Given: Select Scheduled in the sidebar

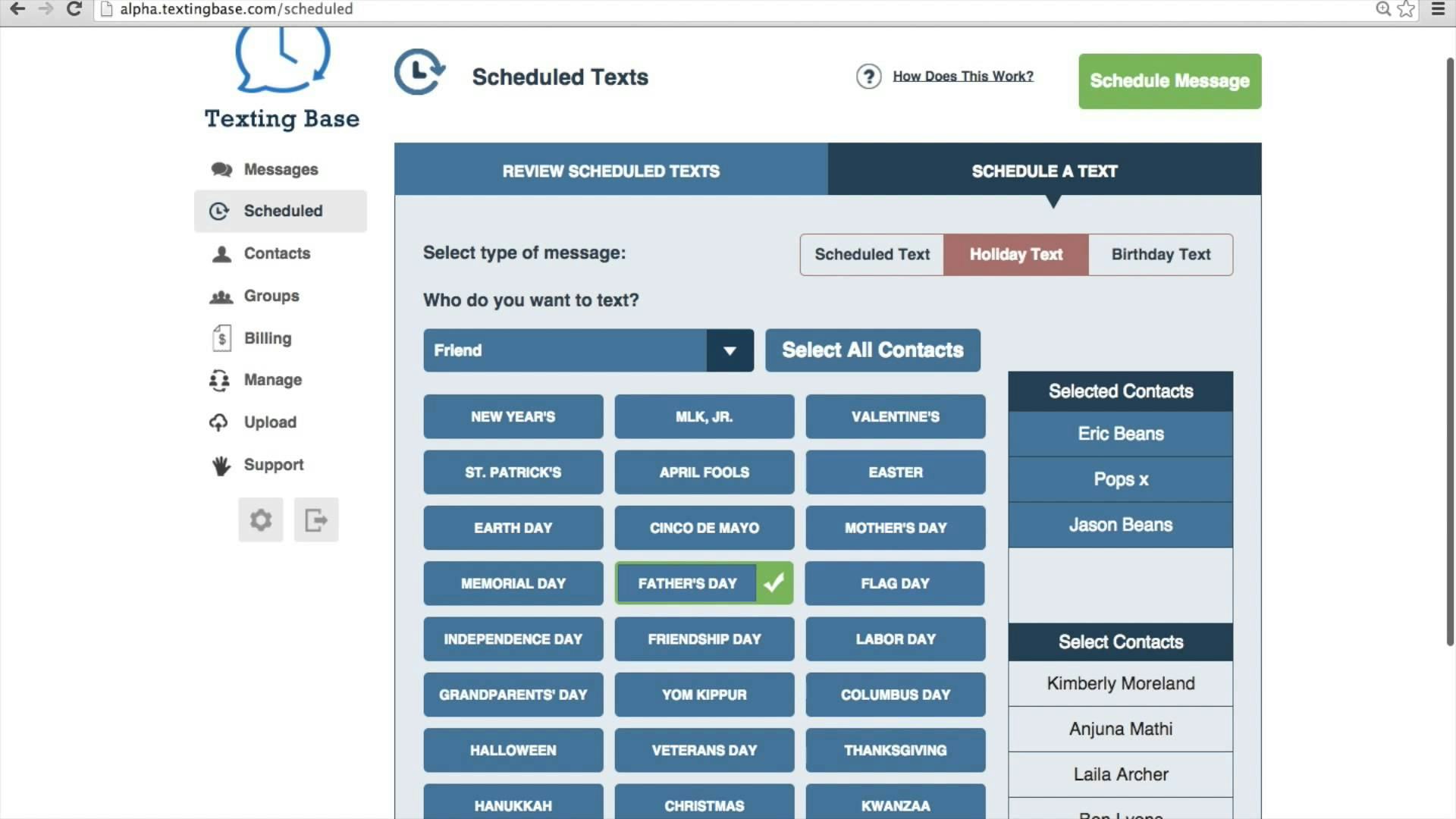Looking at the screenshot, I should pyautogui.click(x=282, y=211).
